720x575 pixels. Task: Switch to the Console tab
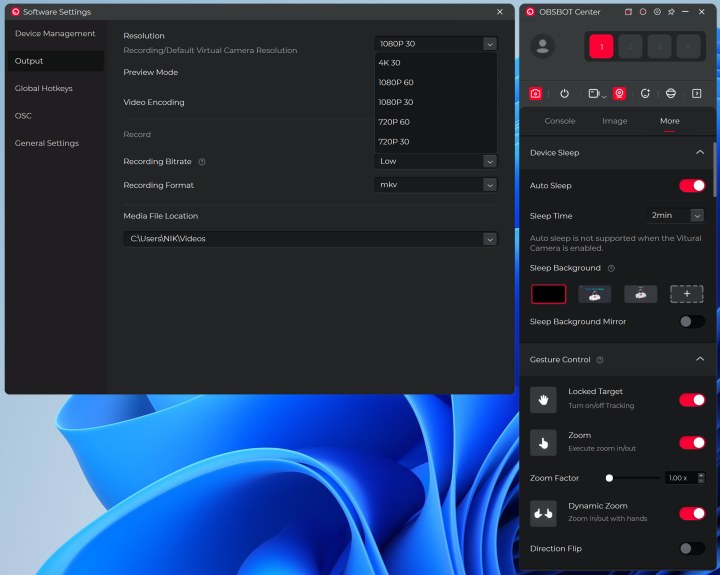click(559, 121)
